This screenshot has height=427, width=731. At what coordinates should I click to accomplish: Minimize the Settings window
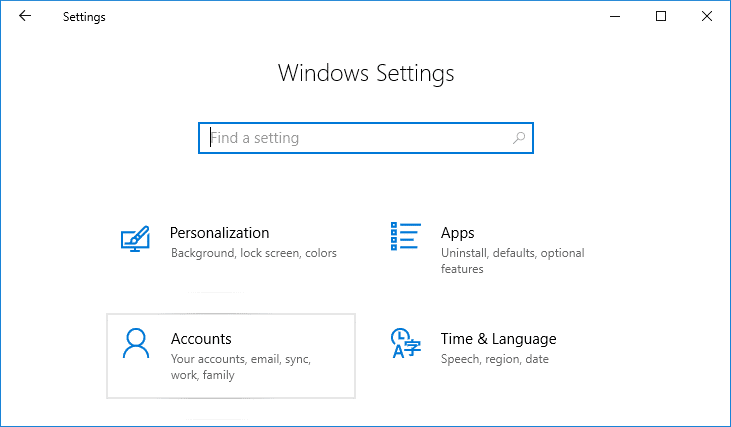[614, 16]
